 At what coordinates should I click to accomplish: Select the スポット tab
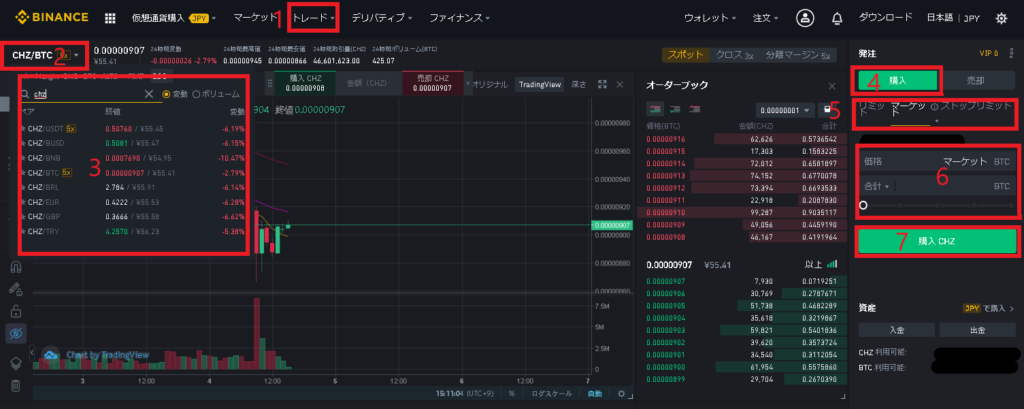pyautogui.click(x=686, y=55)
